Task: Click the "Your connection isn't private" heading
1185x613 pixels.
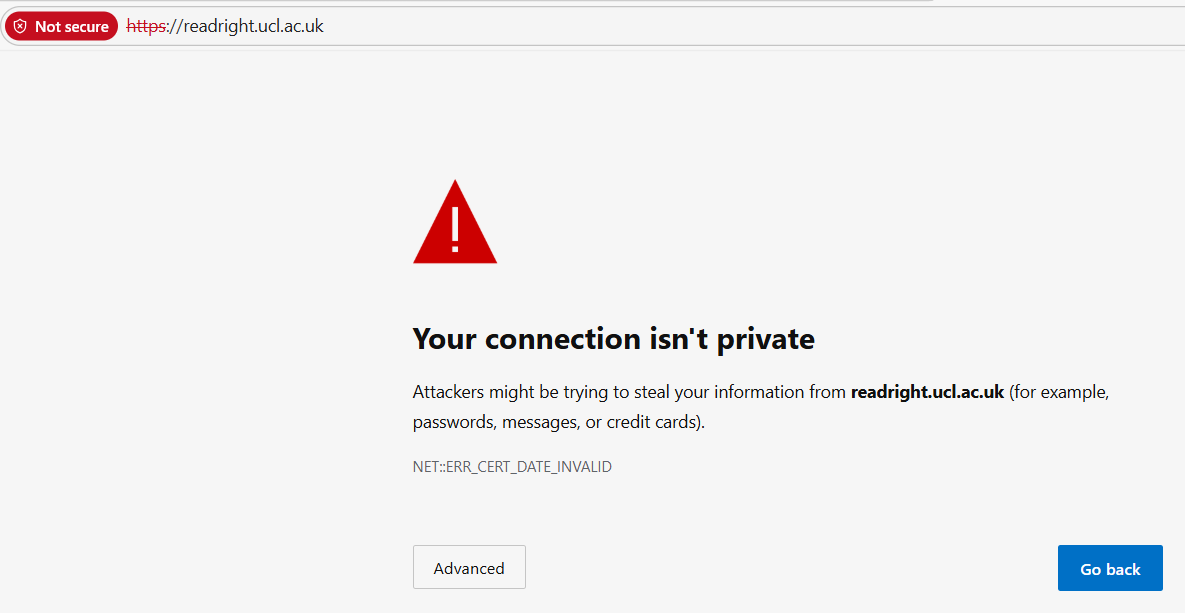Action: pos(613,339)
